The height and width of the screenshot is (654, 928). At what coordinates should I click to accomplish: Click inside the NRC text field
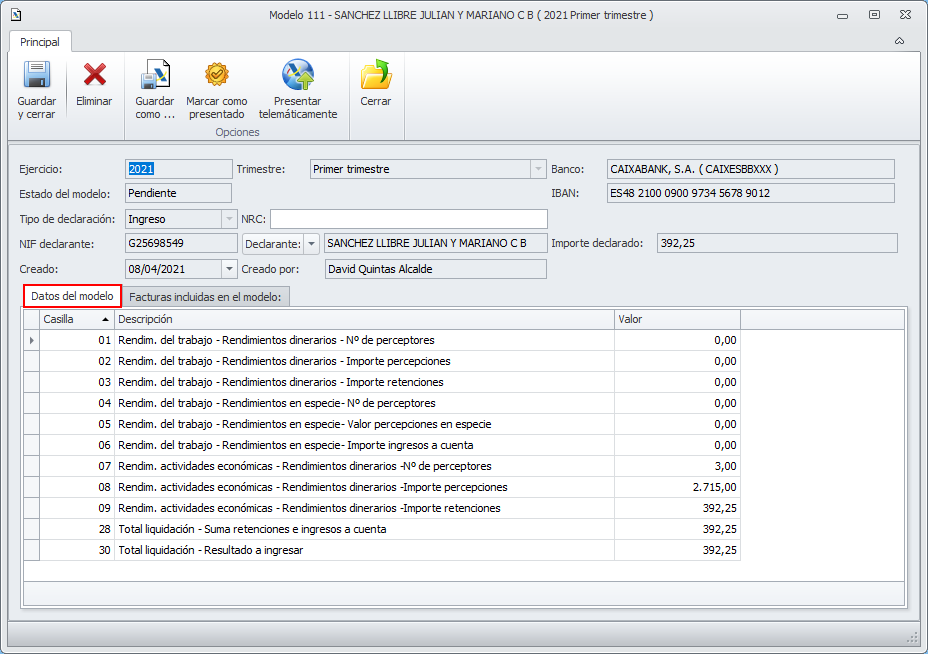[x=408, y=219]
